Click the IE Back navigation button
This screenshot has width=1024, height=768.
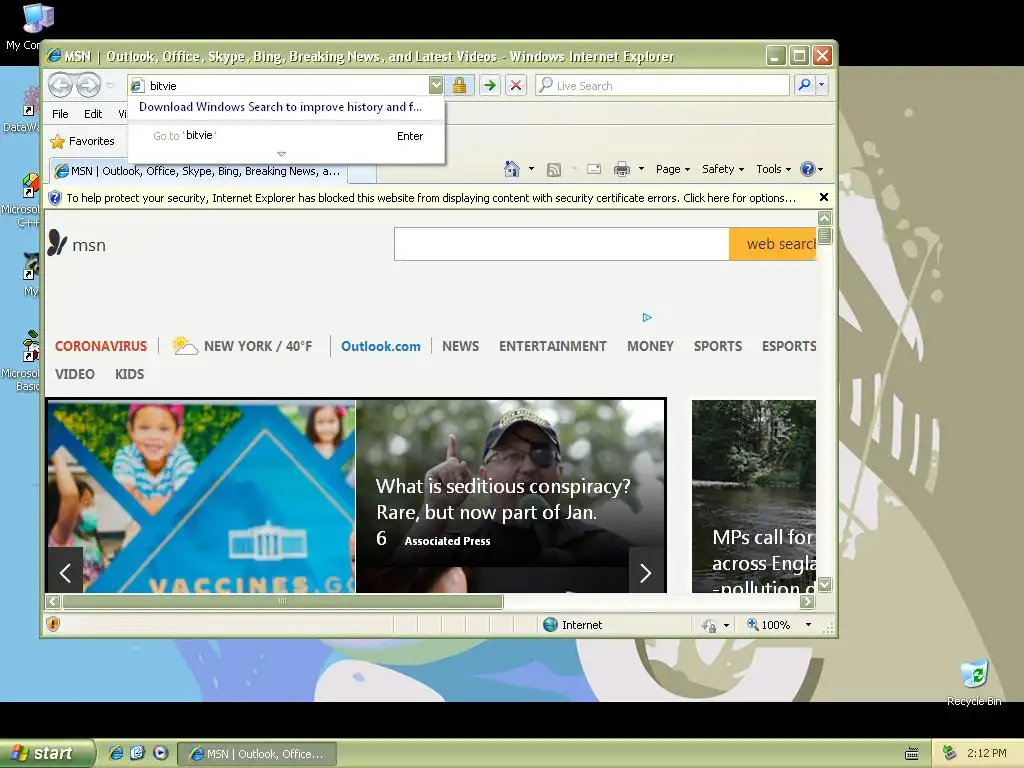(x=60, y=86)
